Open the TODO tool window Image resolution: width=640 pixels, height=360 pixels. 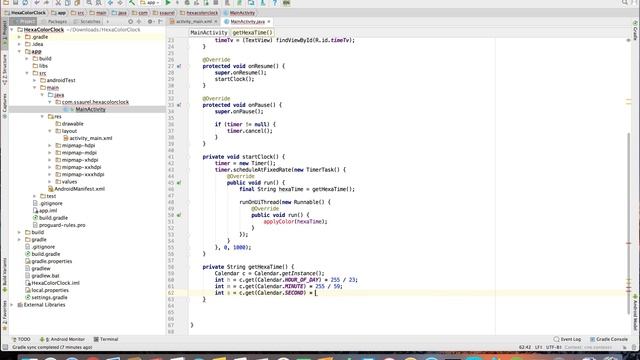point(21,339)
